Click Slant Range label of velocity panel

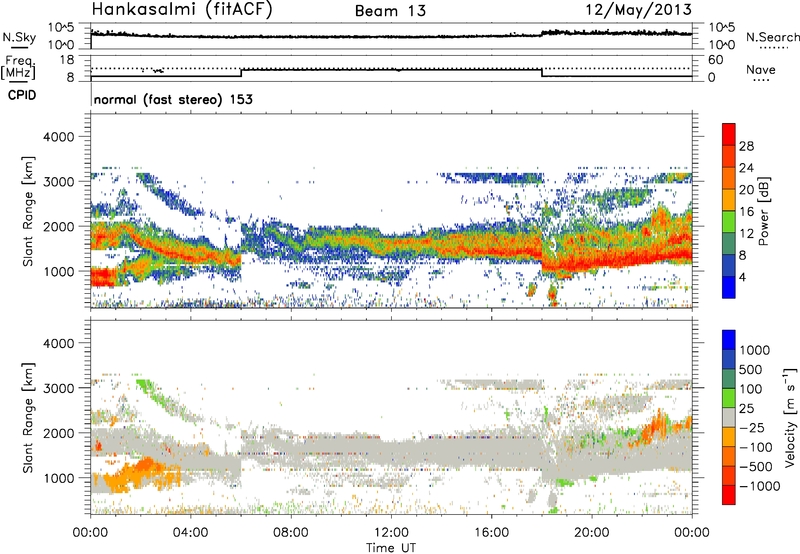pos(28,418)
